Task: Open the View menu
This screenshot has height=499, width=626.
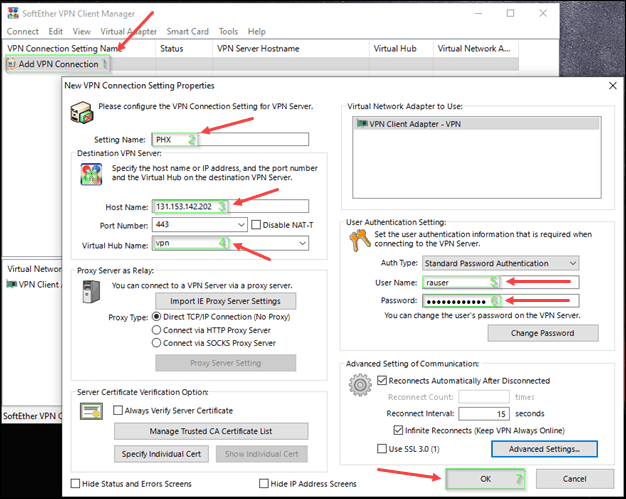Action: tap(81, 32)
